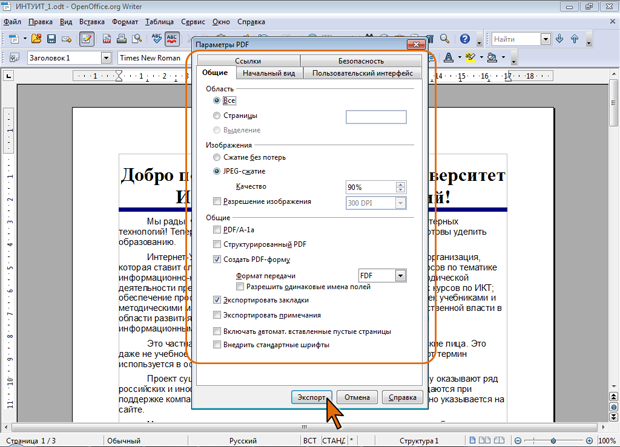
Task: Open the Help question mark icon
Action: [x=465, y=39]
